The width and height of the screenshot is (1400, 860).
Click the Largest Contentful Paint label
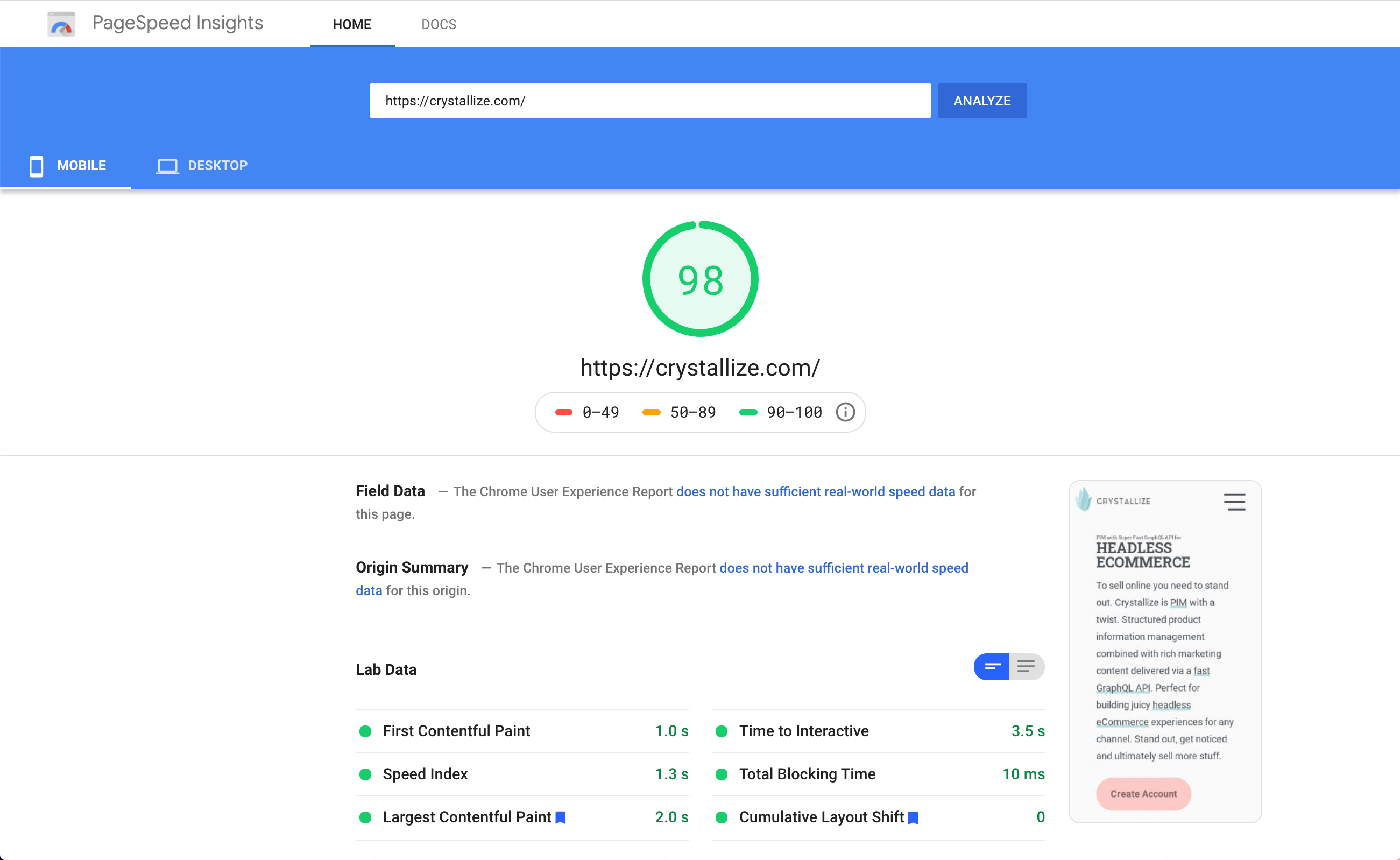(x=467, y=817)
